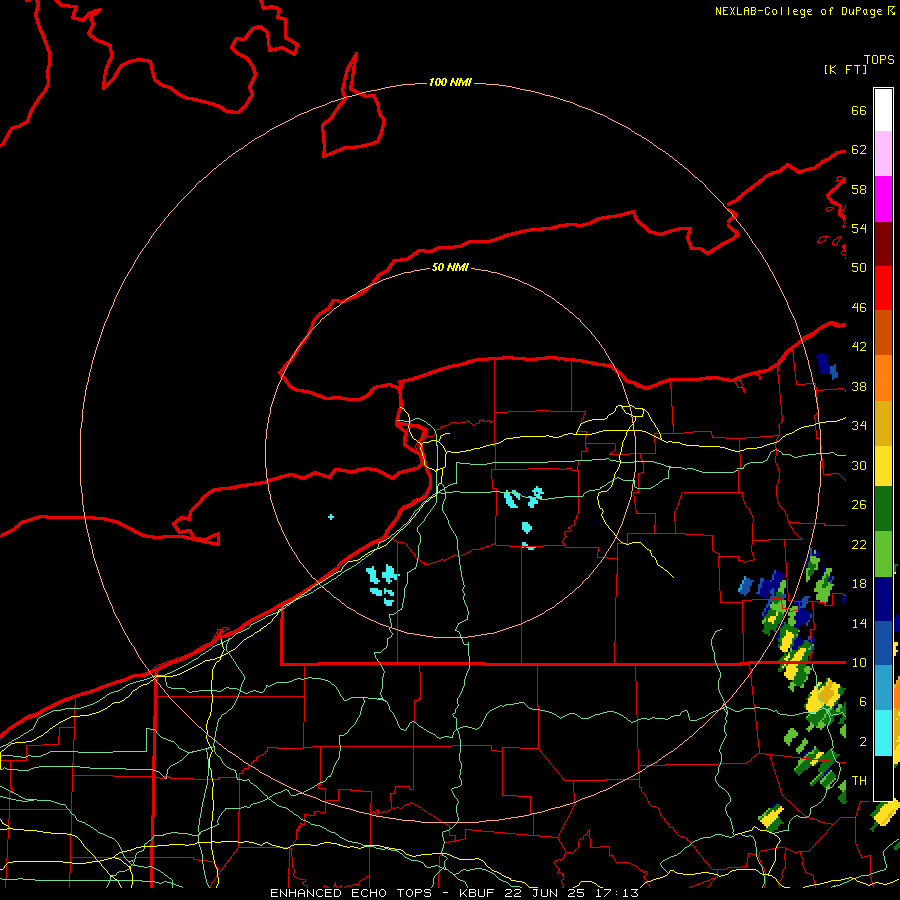Click the magenta swatch between 58 and 54
Image resolution: width=900 pixels, height=900 pixels.
click(883, 199)
